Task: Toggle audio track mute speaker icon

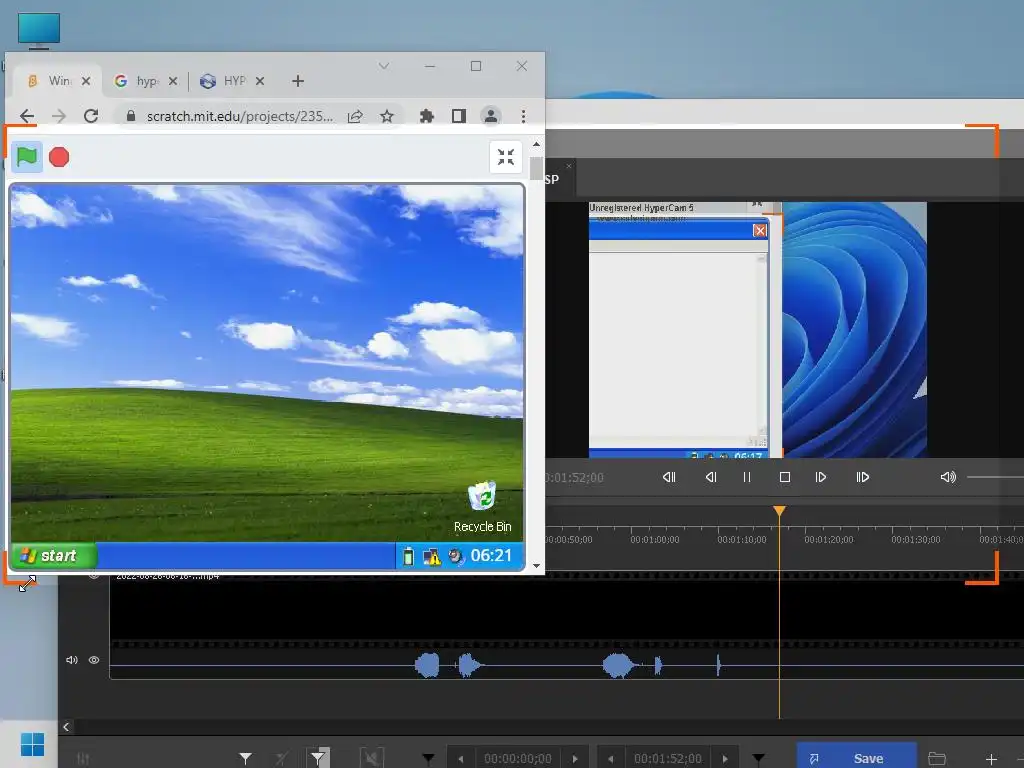Action: [72, 660]
